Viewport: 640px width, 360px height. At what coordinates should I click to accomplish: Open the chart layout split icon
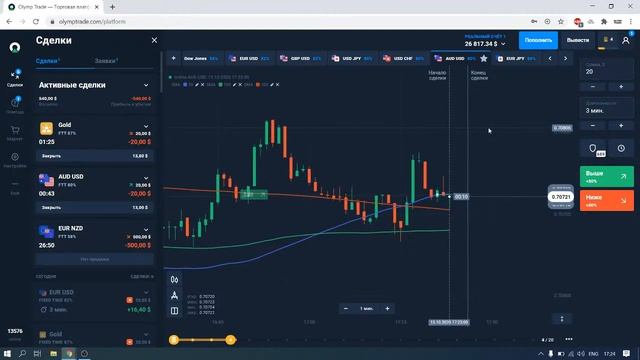174,311
